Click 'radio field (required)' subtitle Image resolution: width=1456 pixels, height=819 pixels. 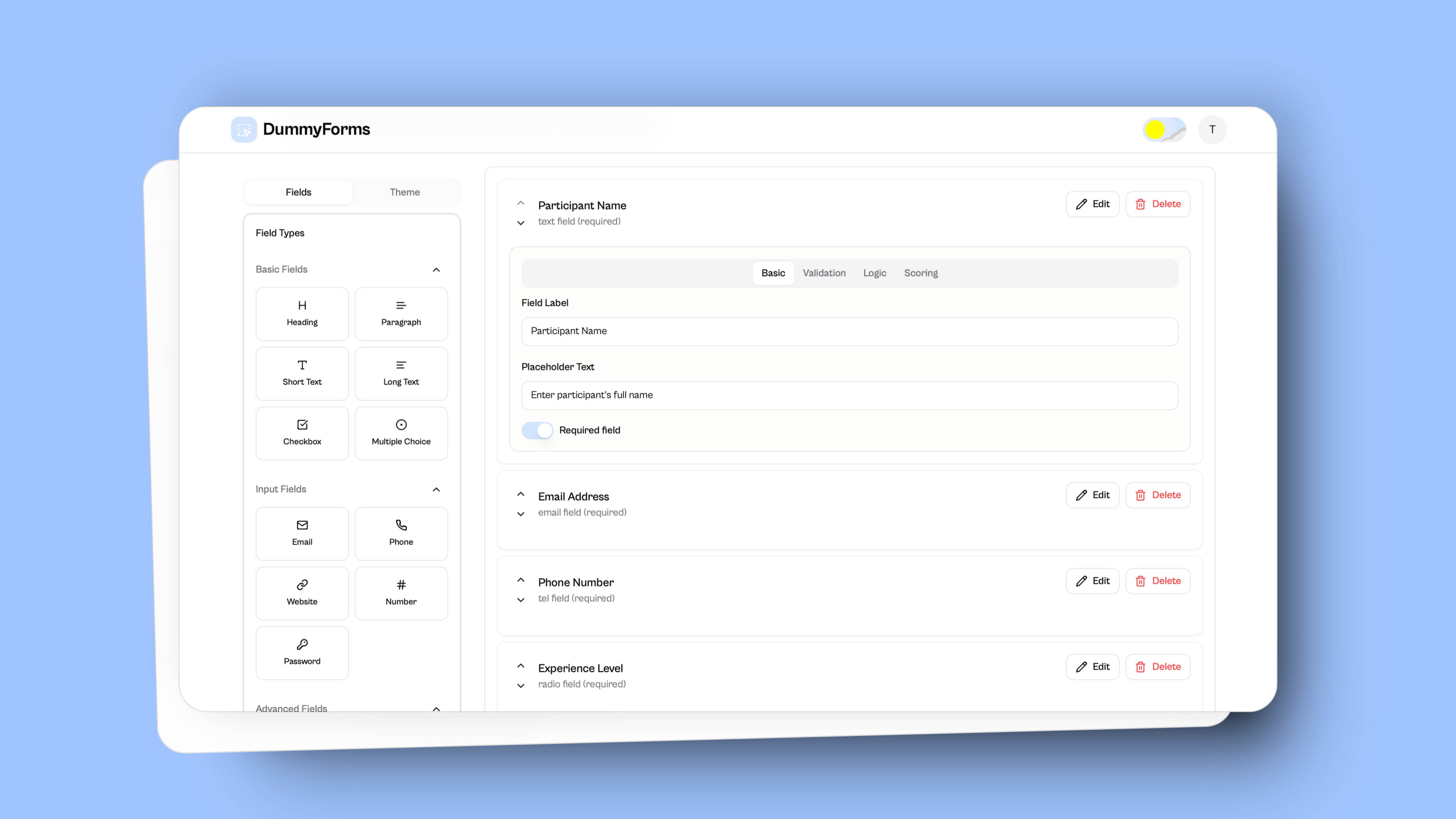pos(582,684)
